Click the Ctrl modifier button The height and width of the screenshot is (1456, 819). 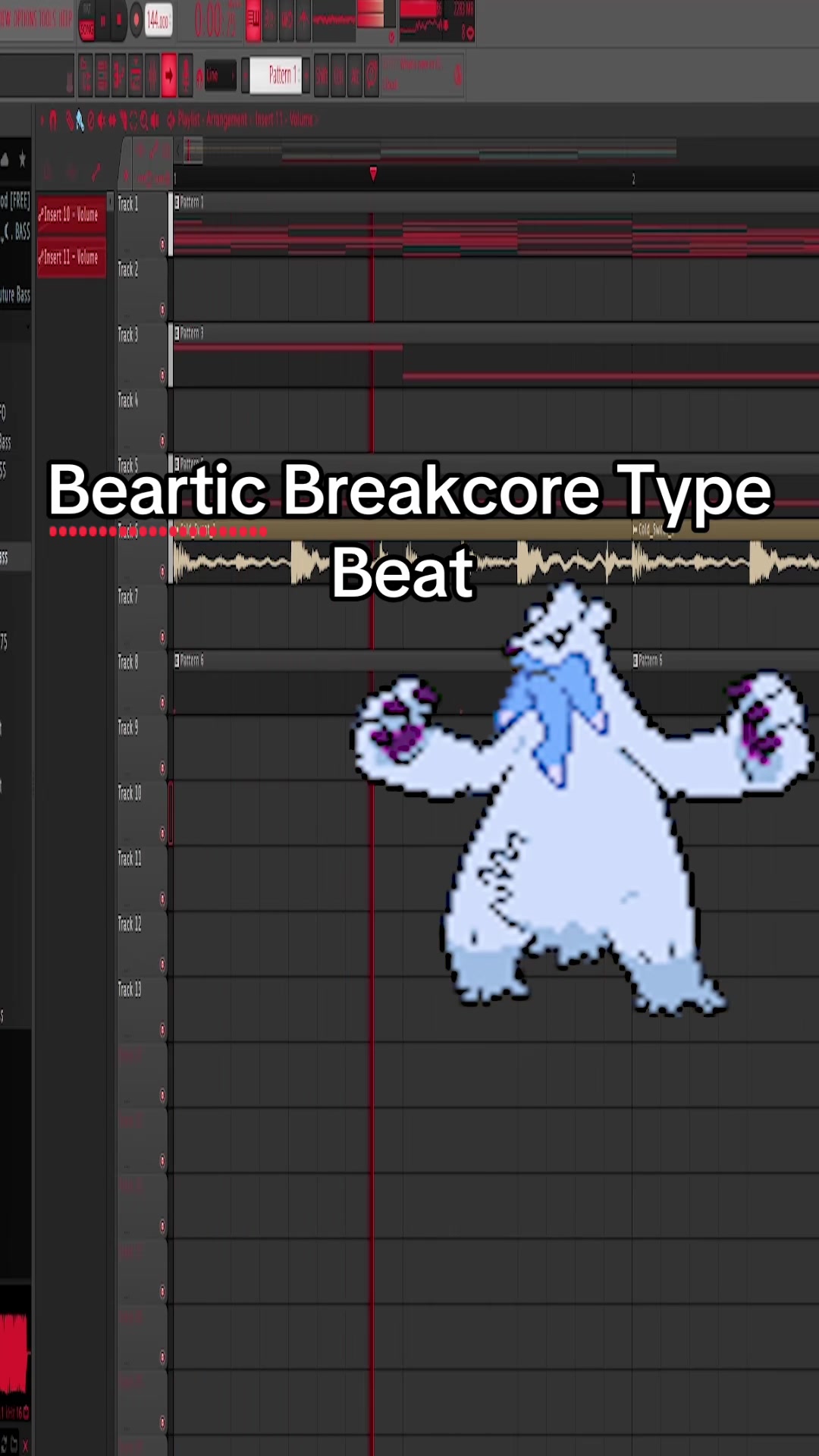click(338, 76)
